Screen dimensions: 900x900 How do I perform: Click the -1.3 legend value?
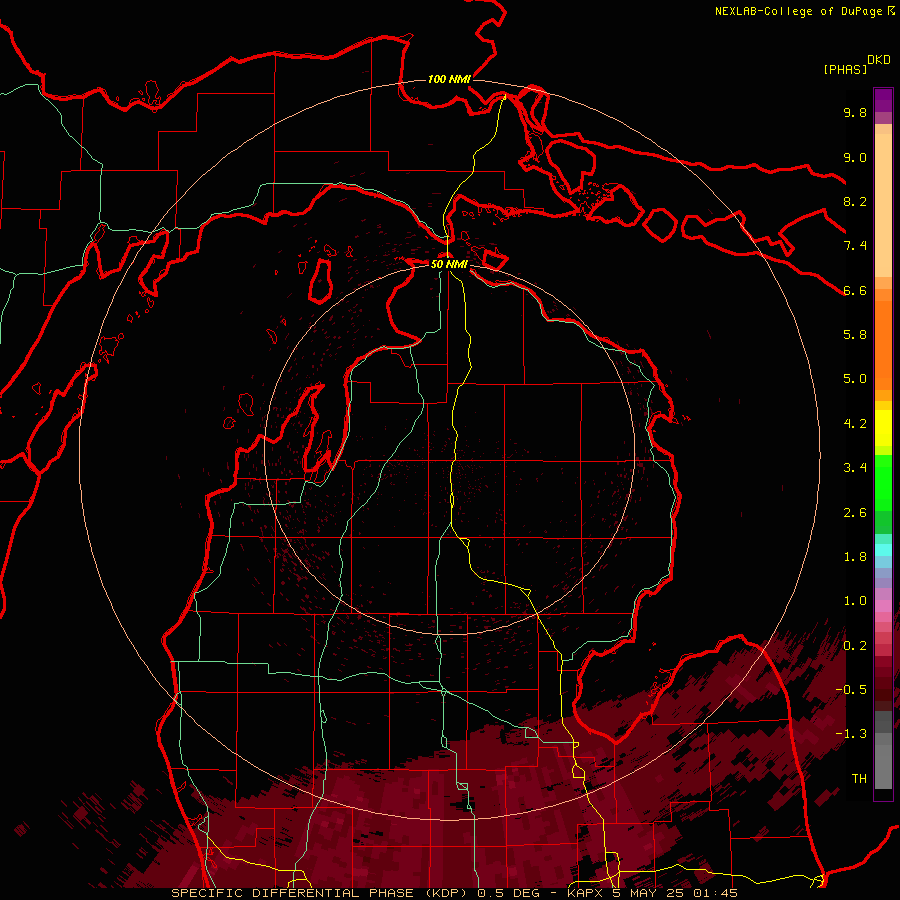click(x=851, y=734)
